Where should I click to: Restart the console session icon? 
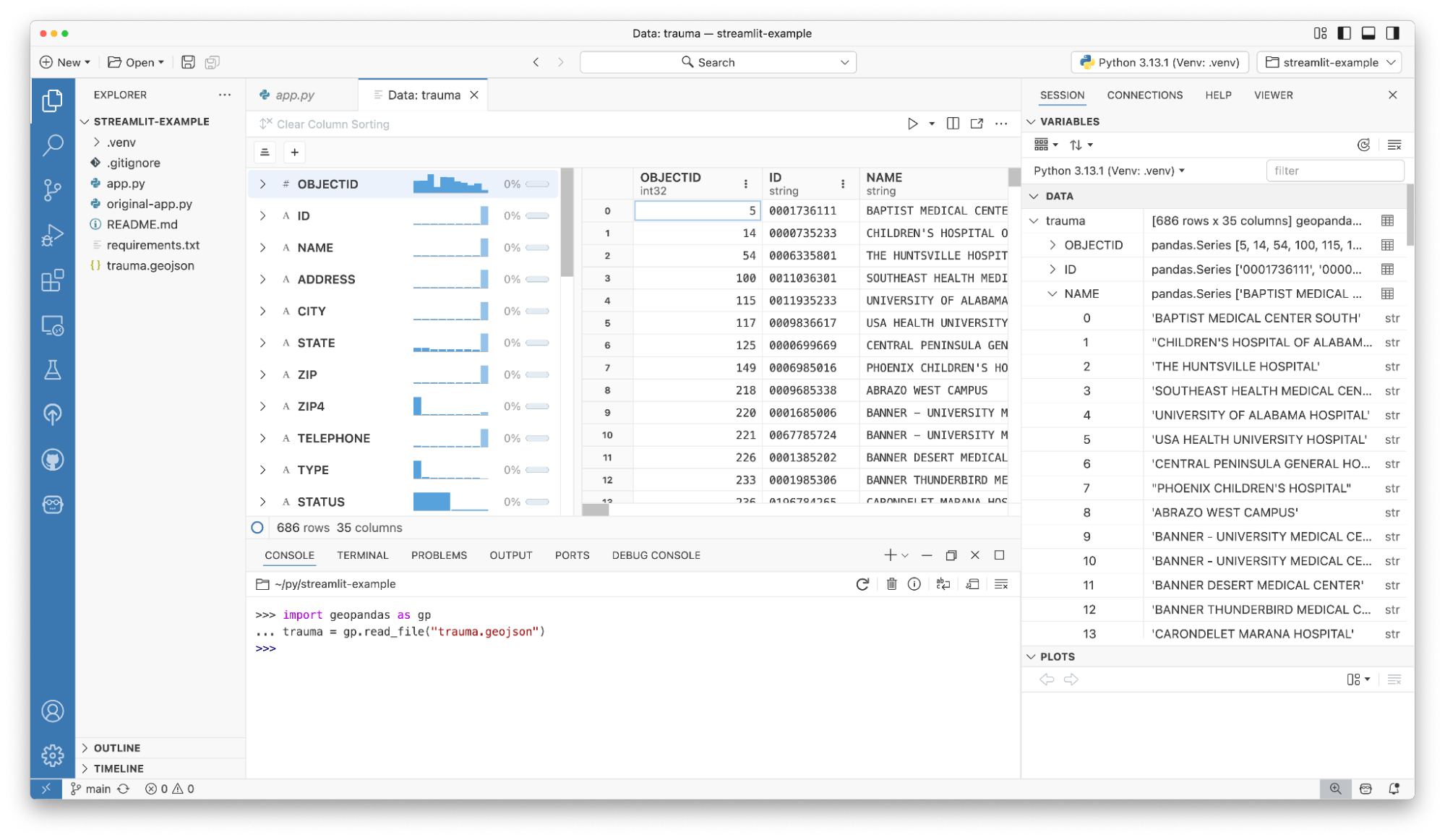pos(862,584)
